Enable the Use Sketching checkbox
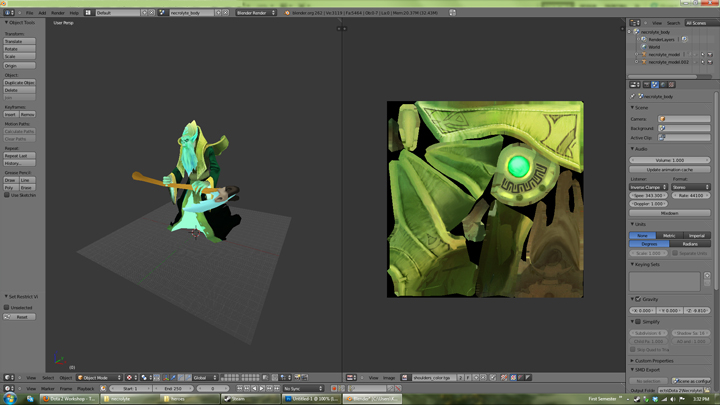 [7, 195]
